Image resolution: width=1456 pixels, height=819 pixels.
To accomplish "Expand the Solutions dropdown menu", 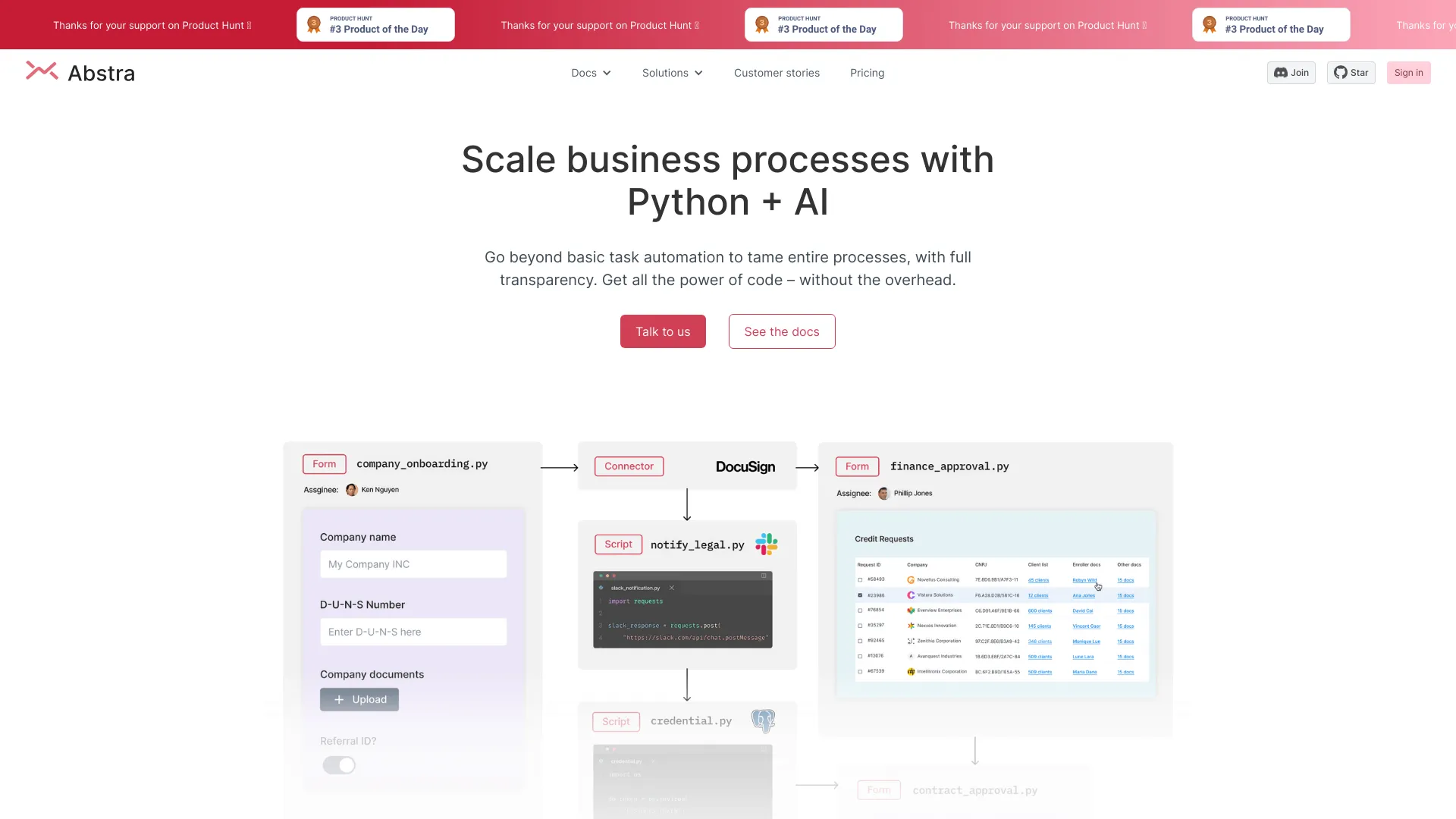I will pos(673,72).
